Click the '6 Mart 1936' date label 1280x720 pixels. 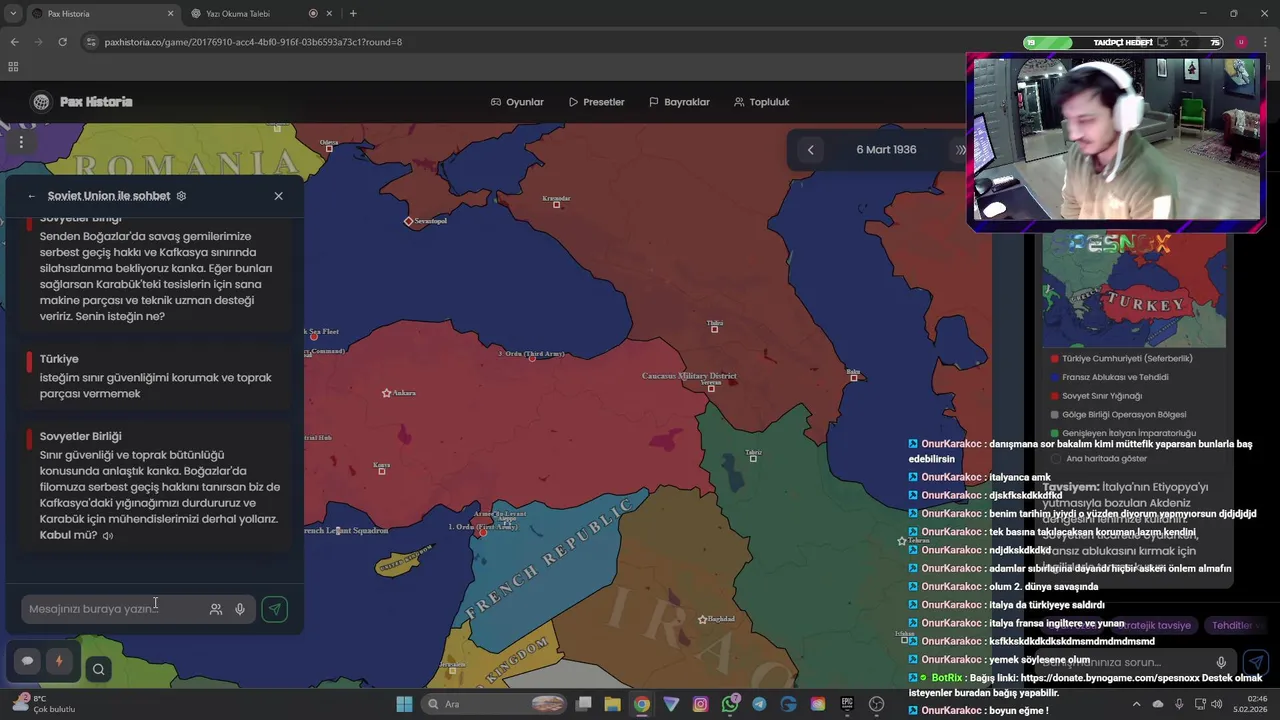(886, 150)
